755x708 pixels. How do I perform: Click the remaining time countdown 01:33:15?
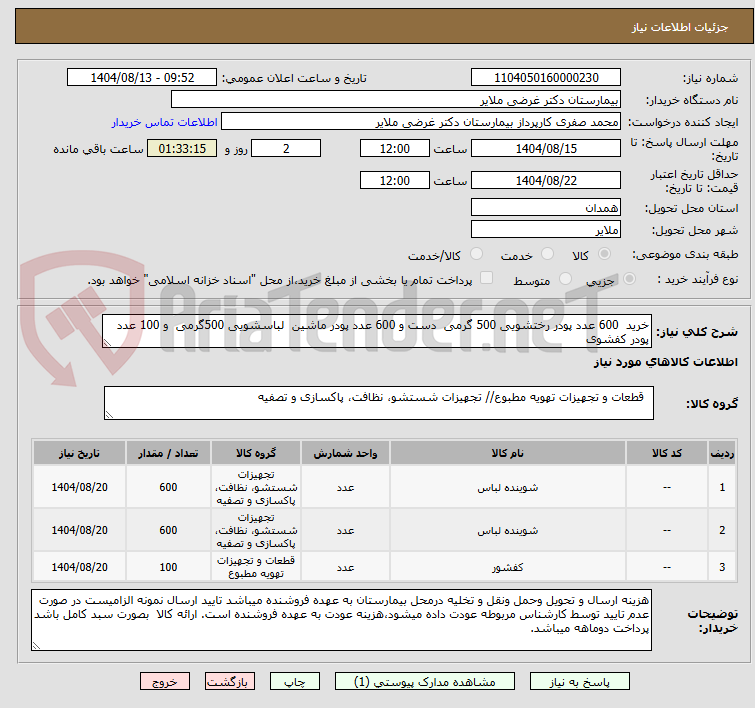coord(182,149)
